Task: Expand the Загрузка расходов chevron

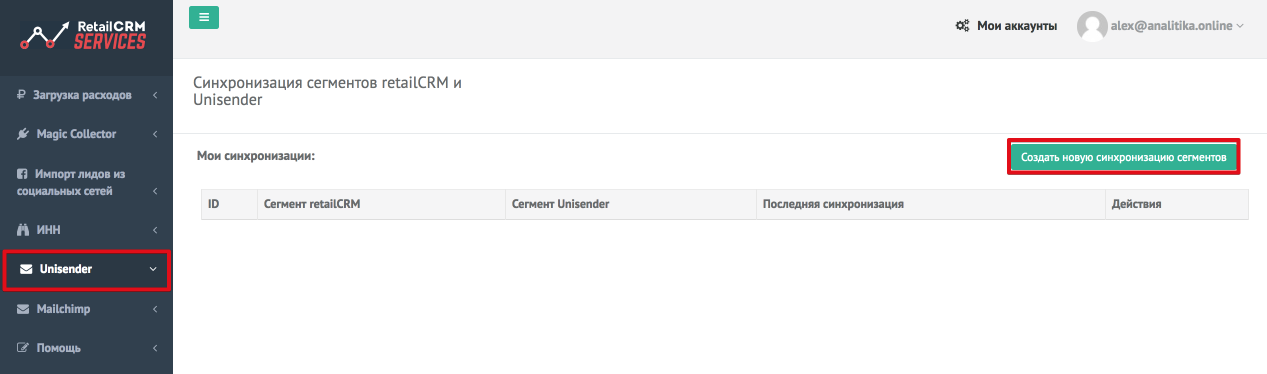Action: [x=155, y=96]
